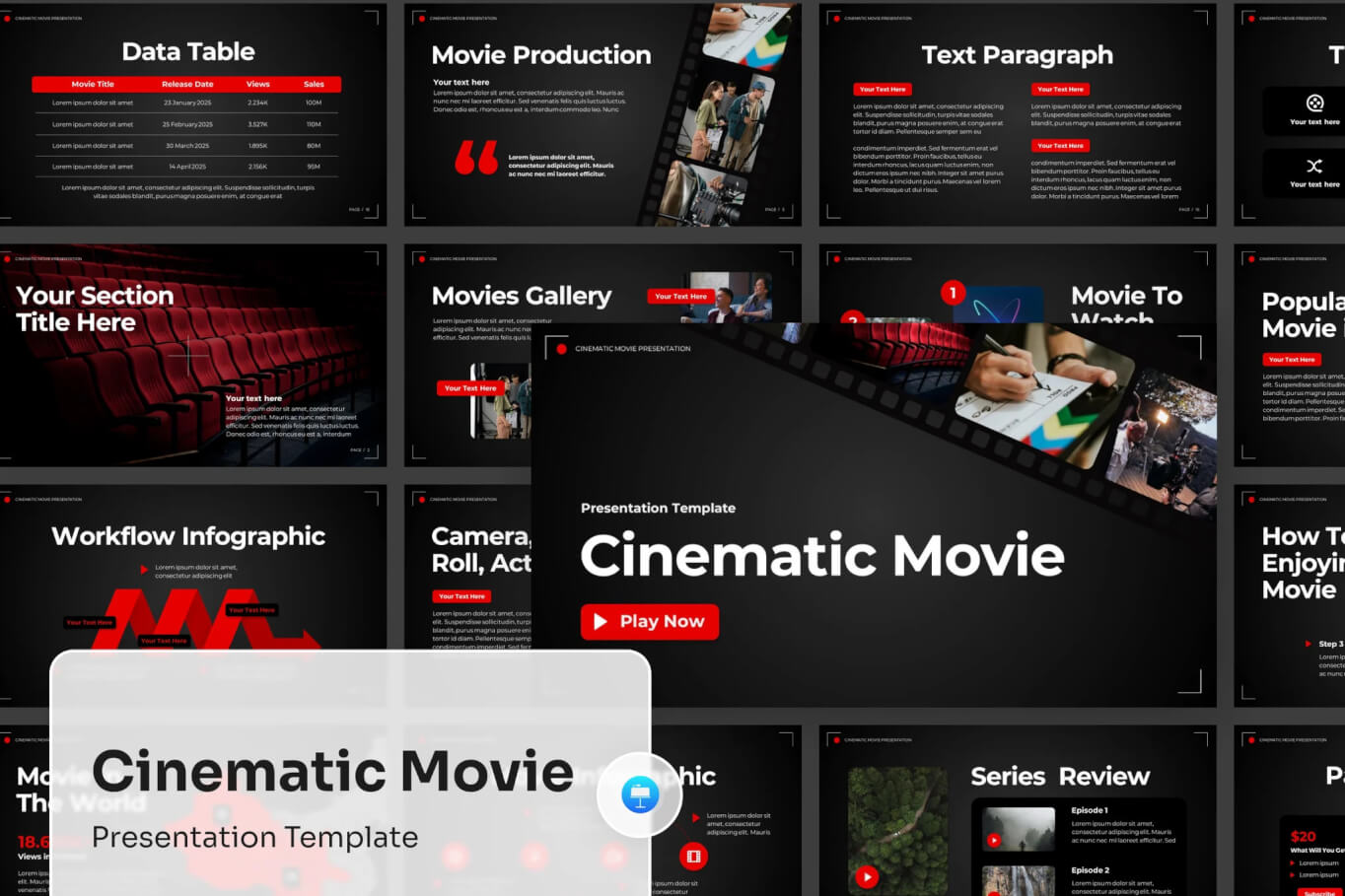Click the red arrow next to Step 3
This screenshot has height=896, width=1345.
point(1309,644)
